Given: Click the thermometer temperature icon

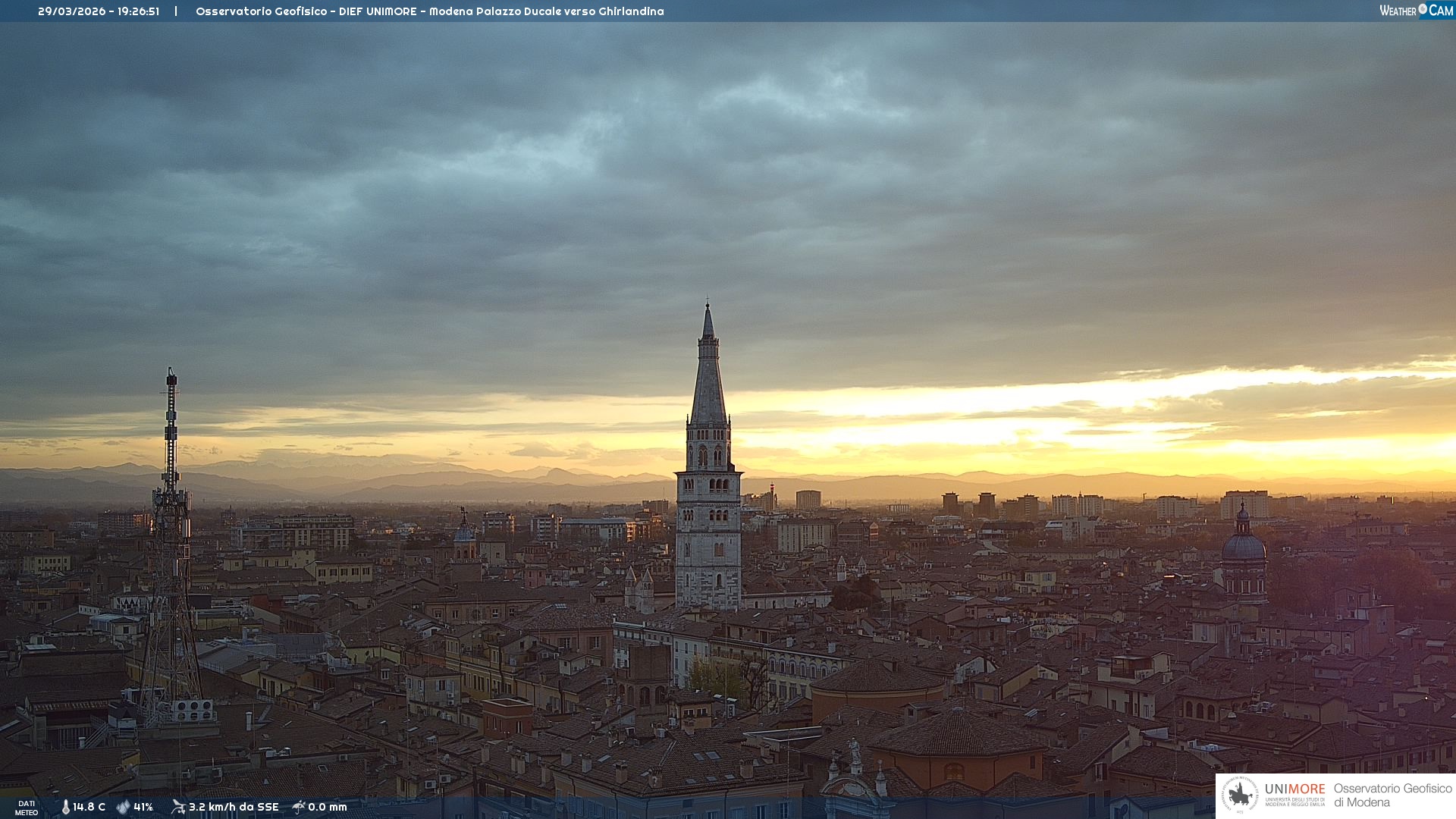Looking at the screenshot, I should [65, 807].
